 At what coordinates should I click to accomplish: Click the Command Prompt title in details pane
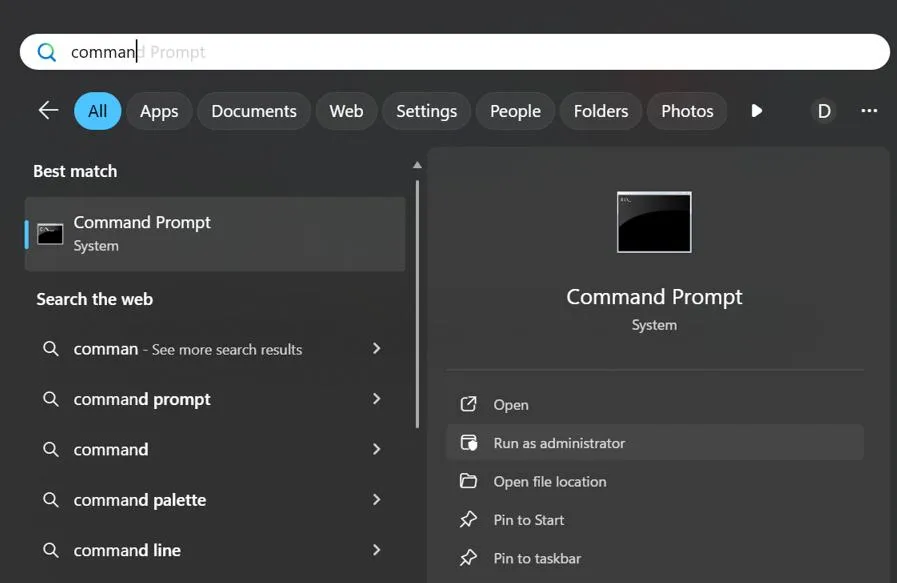654,297
